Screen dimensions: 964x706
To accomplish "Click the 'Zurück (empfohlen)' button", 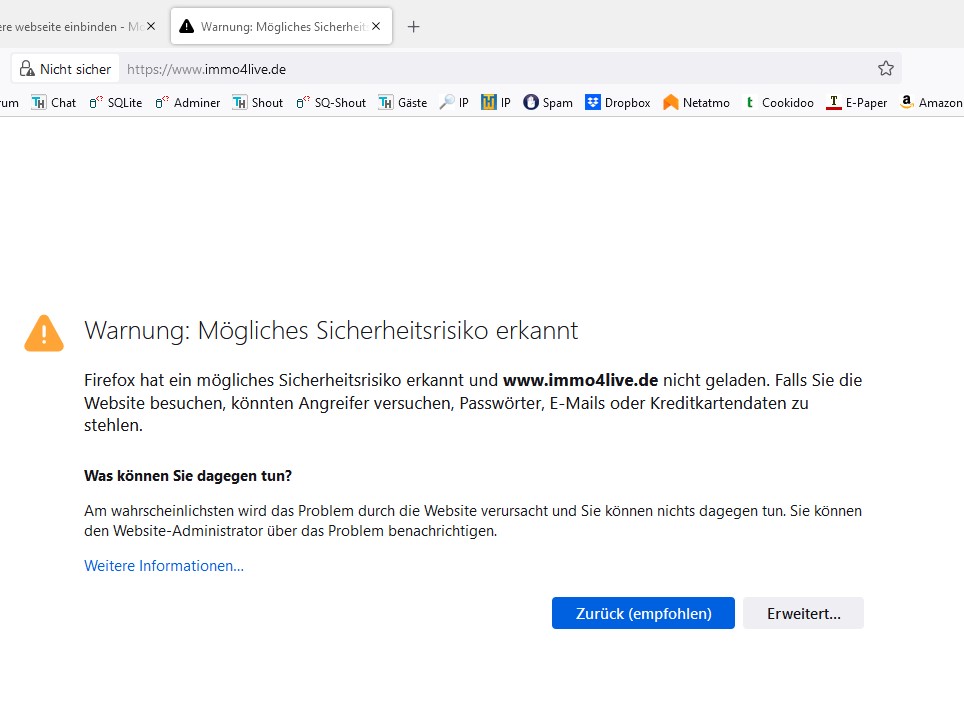I will point(643,614).
